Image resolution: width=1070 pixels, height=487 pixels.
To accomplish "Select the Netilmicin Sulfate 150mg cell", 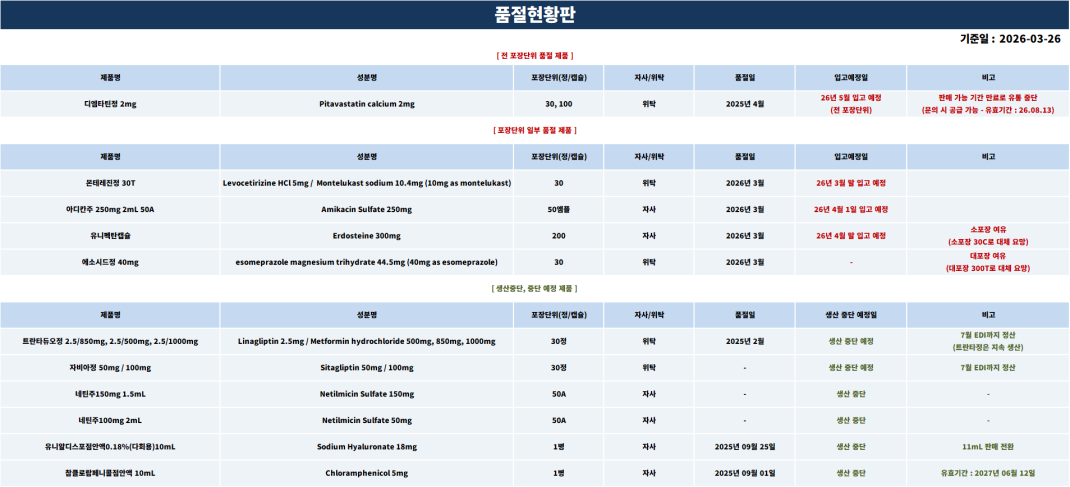I will click(x=366, y=394).
